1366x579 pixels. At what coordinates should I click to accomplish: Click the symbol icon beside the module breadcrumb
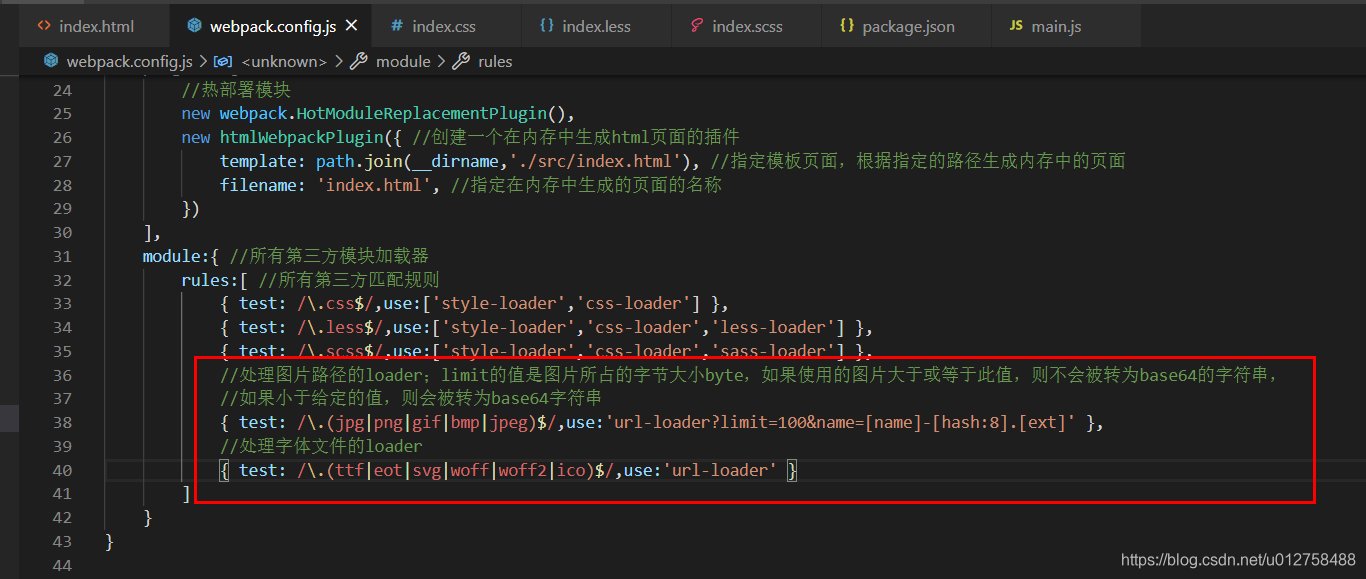[359, 61]
